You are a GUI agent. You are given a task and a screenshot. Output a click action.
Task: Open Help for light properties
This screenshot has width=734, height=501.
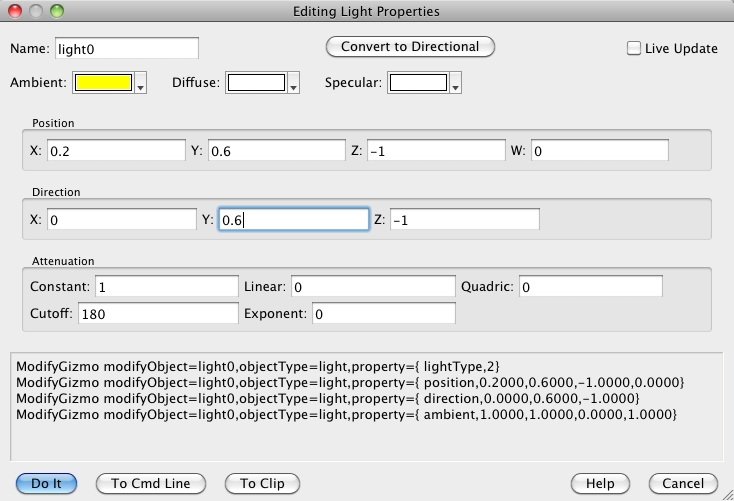point(600,483)
